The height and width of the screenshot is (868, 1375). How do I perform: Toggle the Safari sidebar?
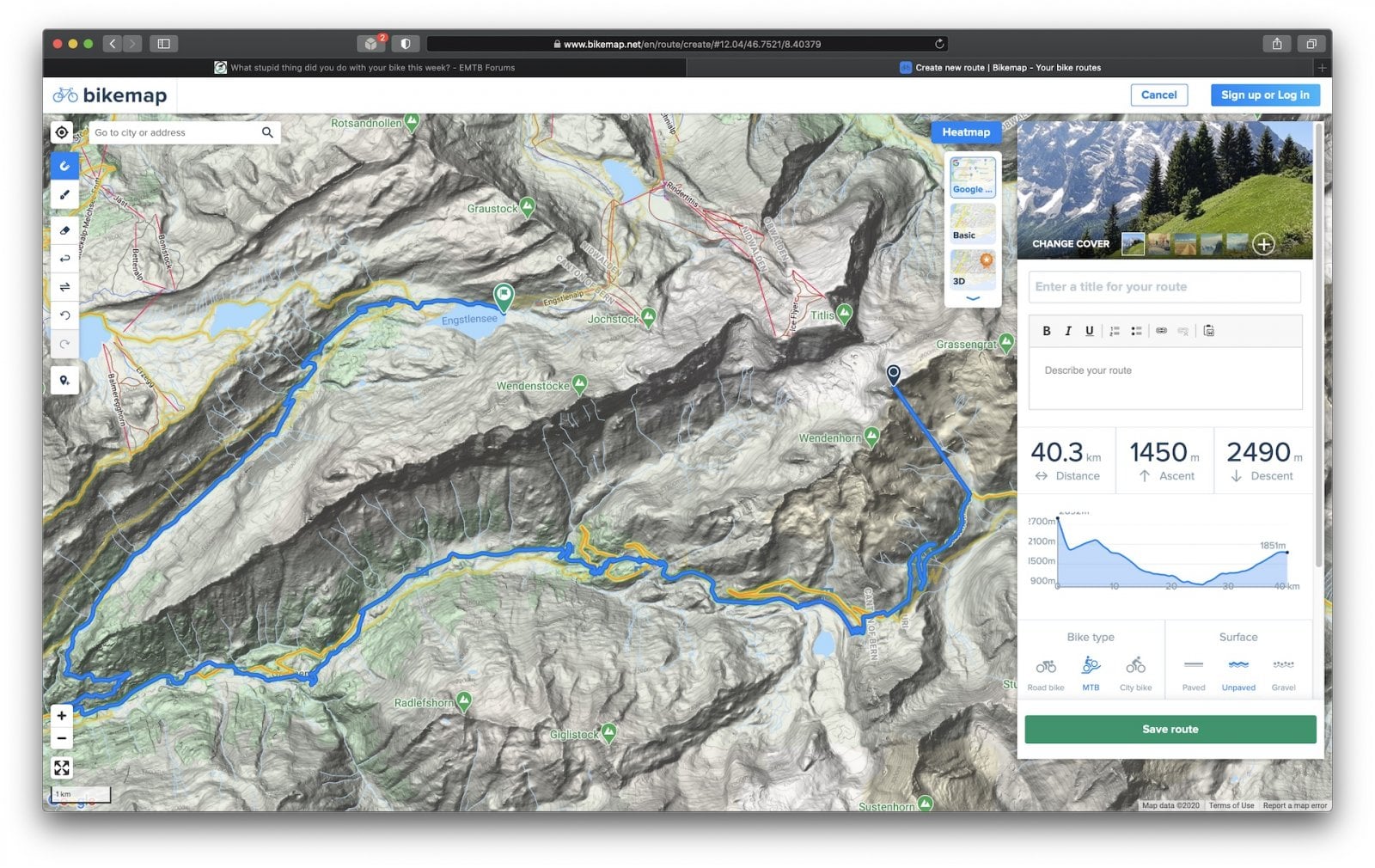163,44
